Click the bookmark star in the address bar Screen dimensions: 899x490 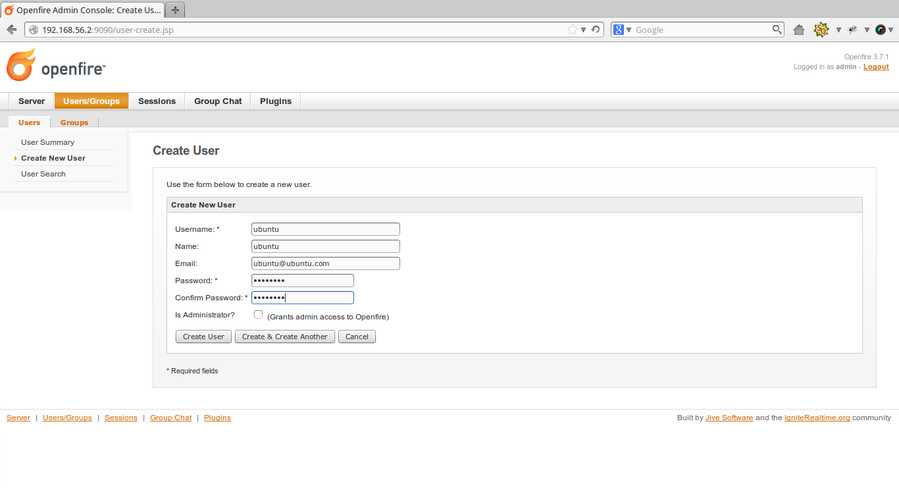pyautogui.click(x=572, y=29)
